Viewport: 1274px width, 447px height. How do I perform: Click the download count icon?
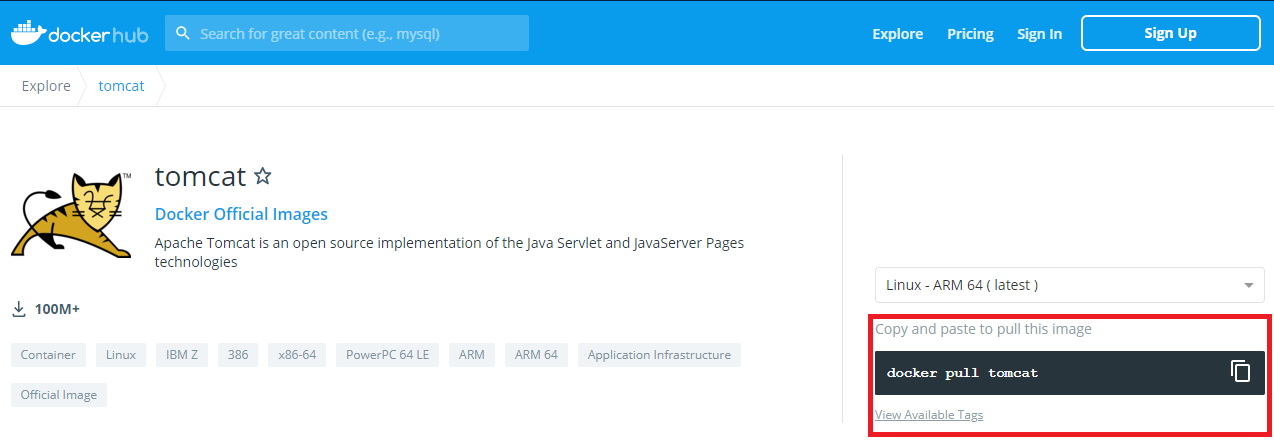[18, 309]
